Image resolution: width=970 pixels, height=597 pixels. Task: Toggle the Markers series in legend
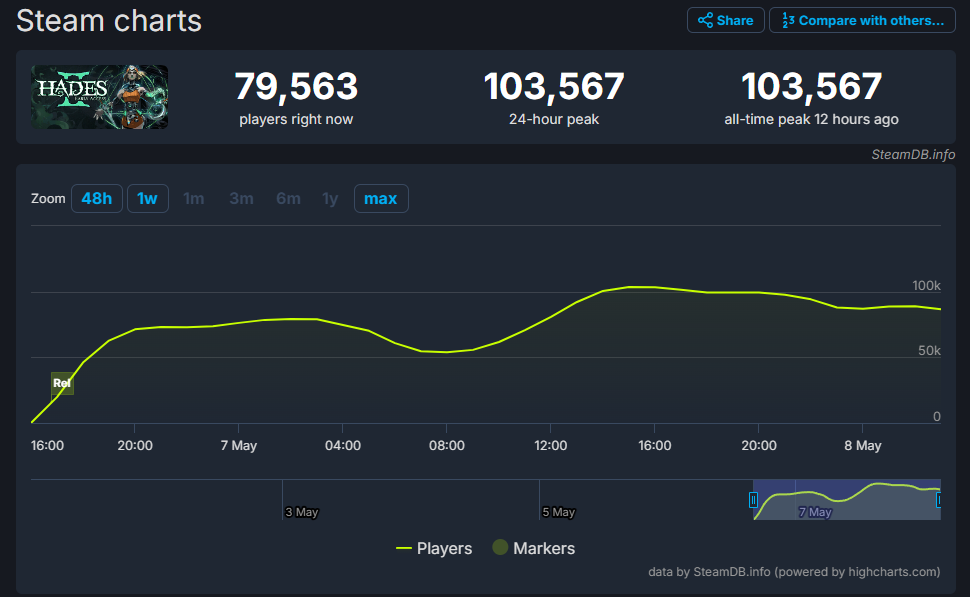534,548
